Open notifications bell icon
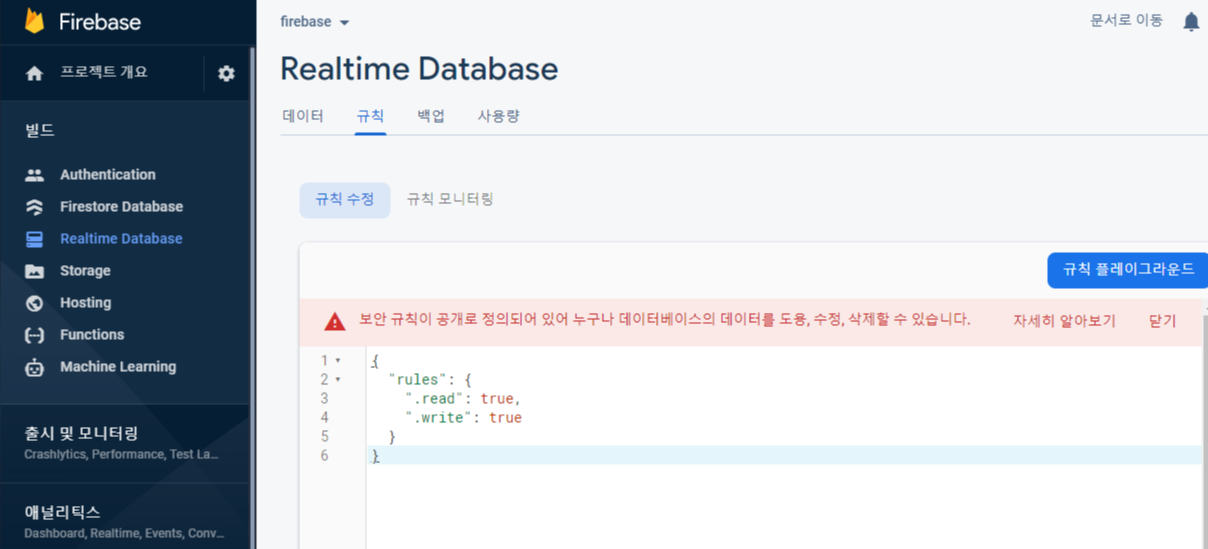Screen dimensions: 1208x549 point(1191,22)
